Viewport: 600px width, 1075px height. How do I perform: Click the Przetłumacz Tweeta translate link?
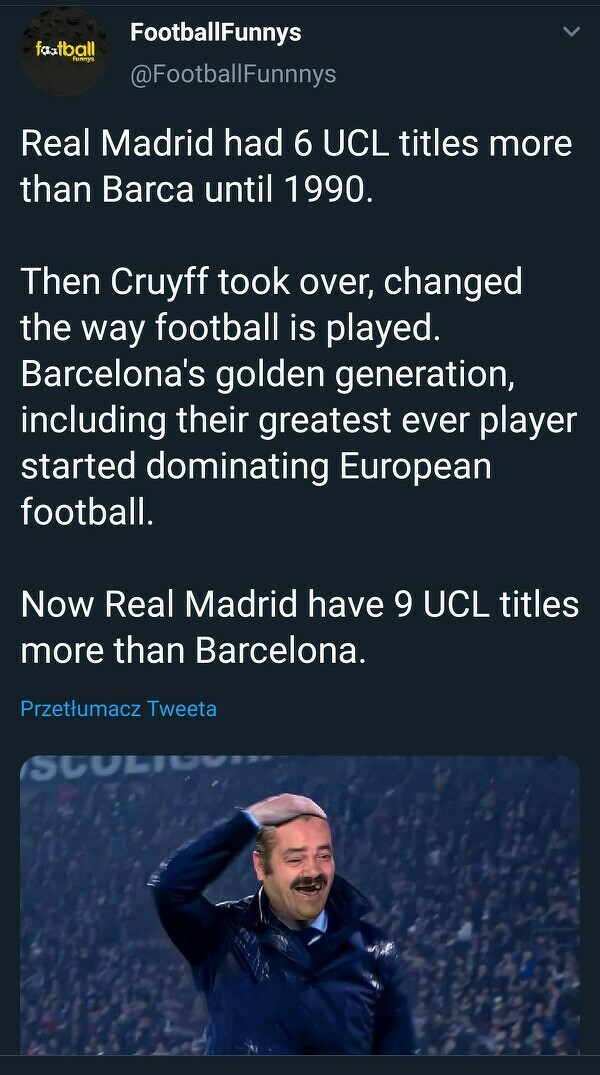click(118, 709)
